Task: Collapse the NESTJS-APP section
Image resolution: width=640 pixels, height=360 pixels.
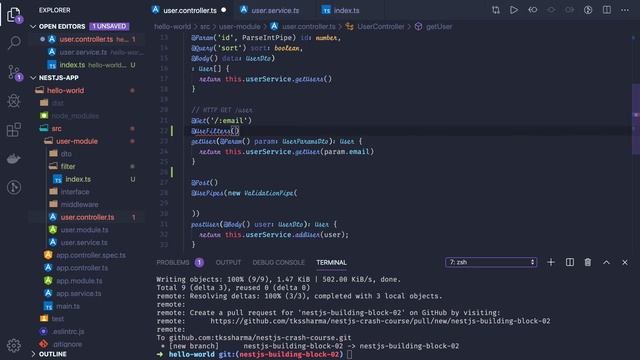Action: [33, 78]
